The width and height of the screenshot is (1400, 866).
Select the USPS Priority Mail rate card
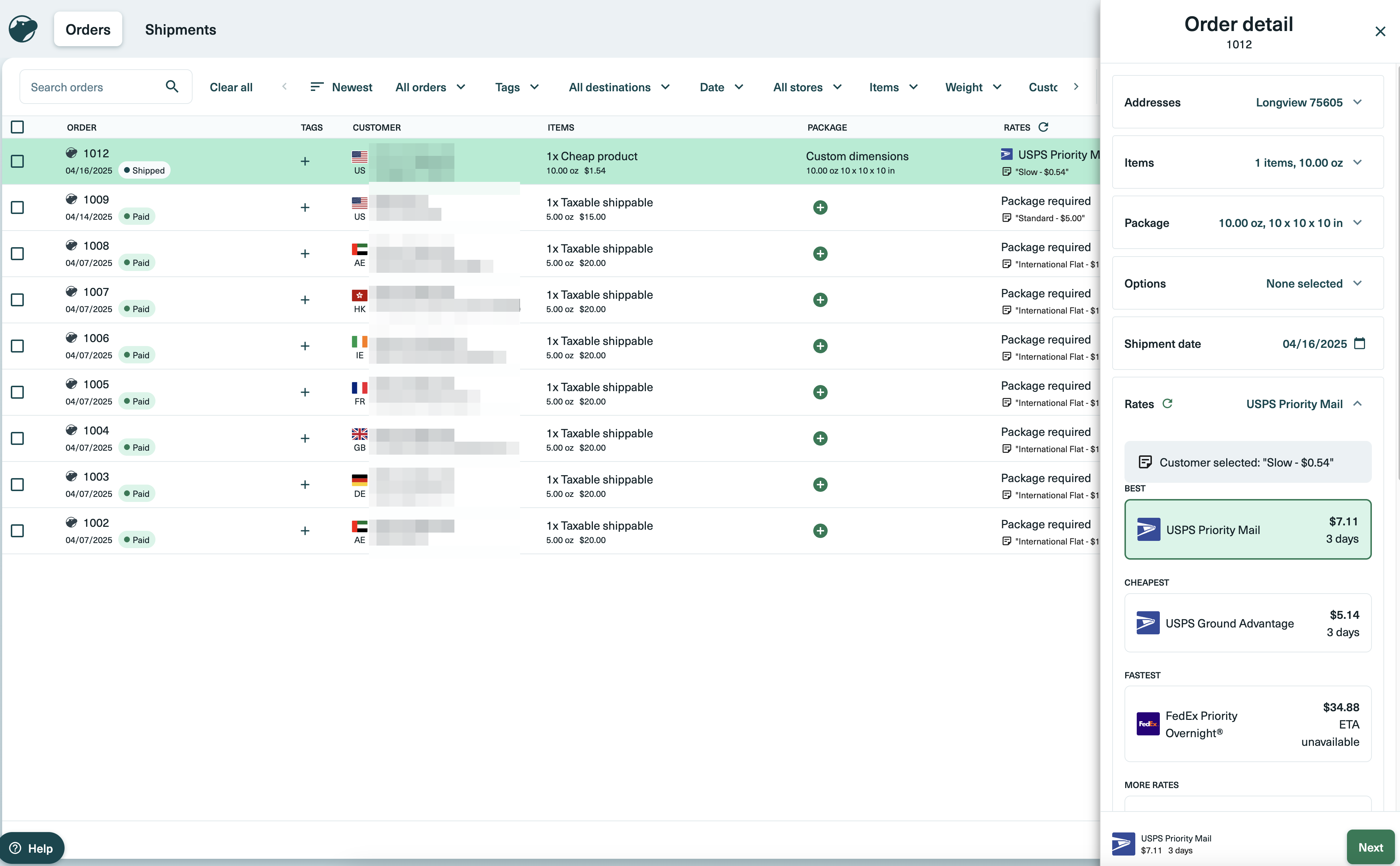tap(1248, 530)
